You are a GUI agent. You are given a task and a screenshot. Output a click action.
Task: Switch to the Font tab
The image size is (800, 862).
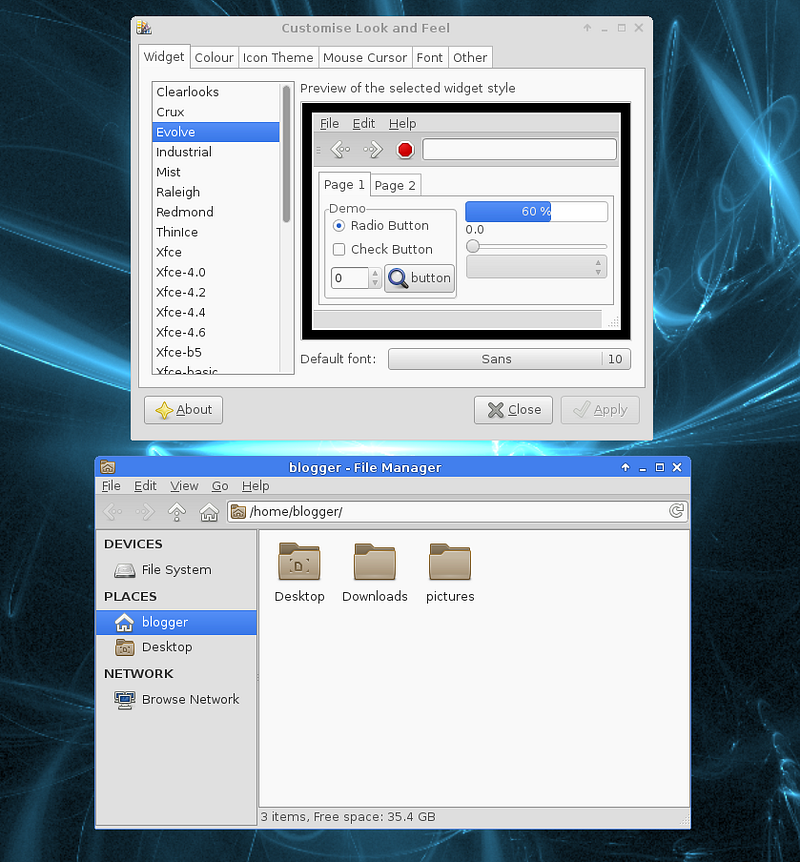point(429,58)
